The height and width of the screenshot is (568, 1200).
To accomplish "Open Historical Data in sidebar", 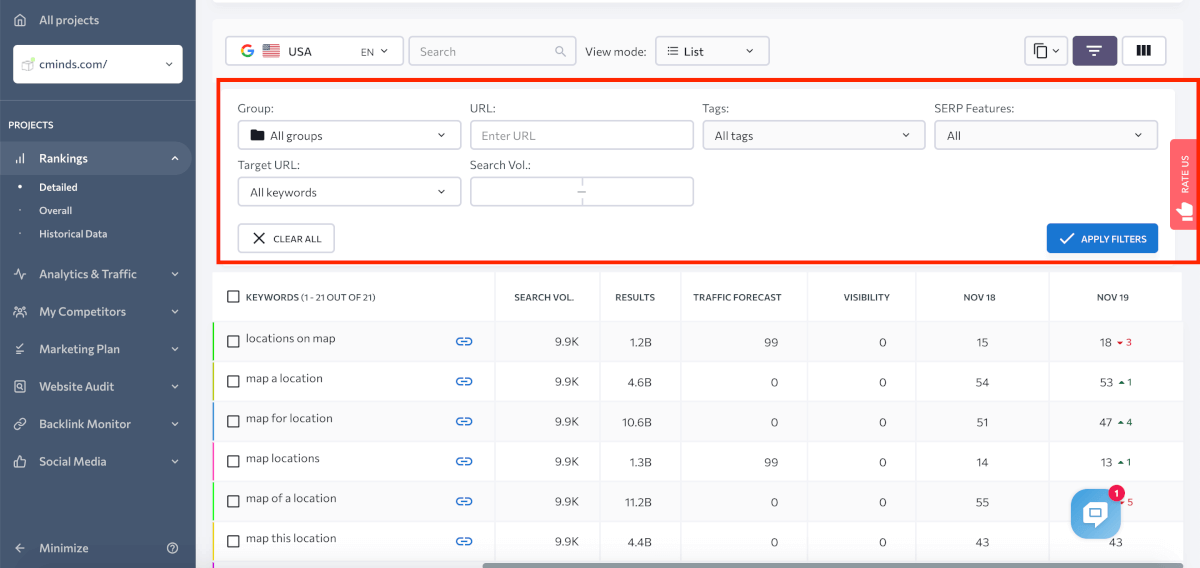I will [73, 234].
